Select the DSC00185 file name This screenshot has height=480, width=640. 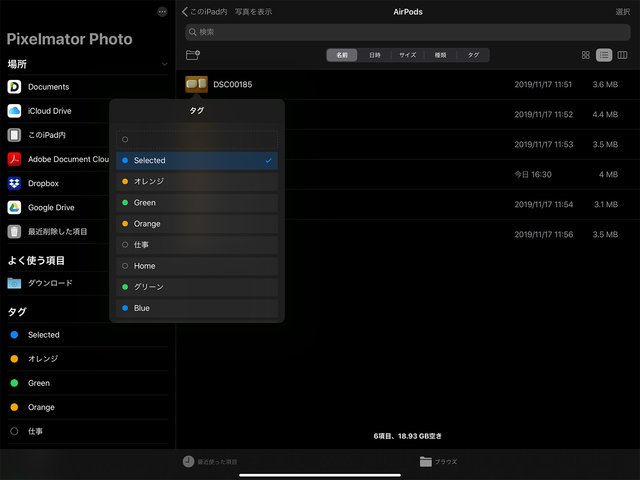(233, 84)
